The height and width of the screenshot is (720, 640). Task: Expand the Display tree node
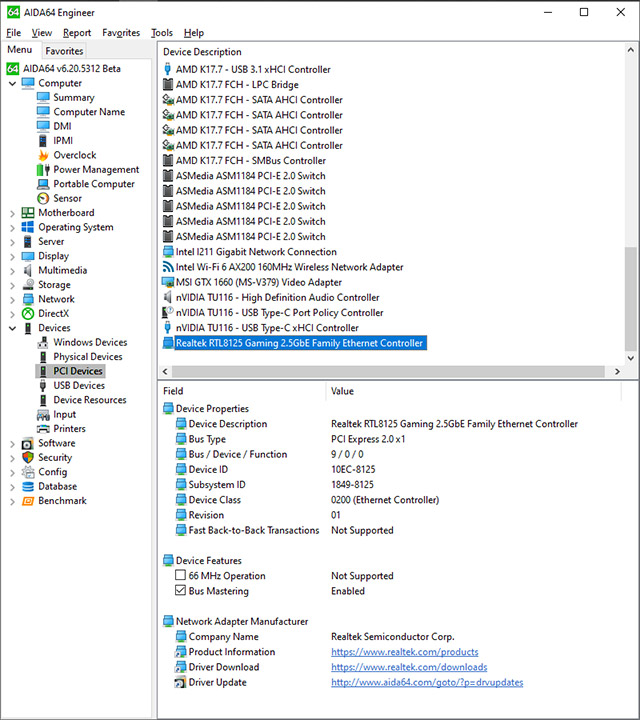[12, 256]
